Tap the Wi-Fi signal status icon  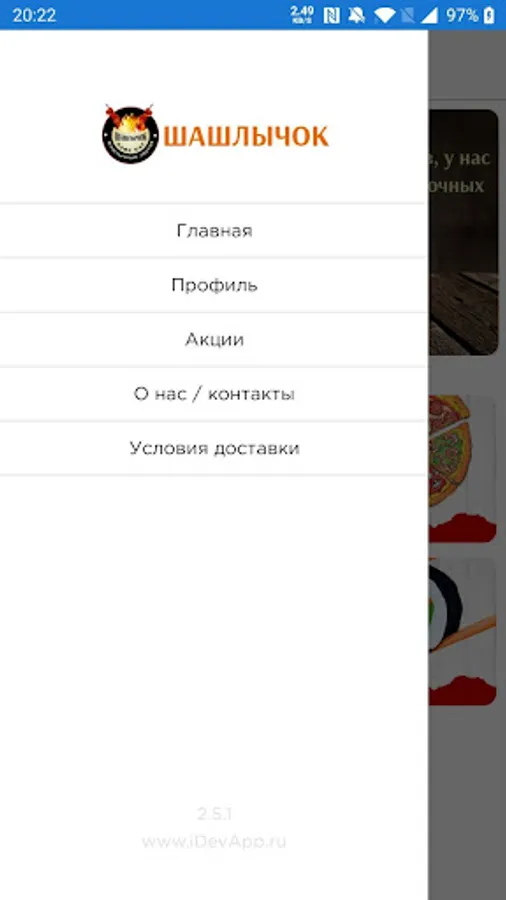[384, 15]
